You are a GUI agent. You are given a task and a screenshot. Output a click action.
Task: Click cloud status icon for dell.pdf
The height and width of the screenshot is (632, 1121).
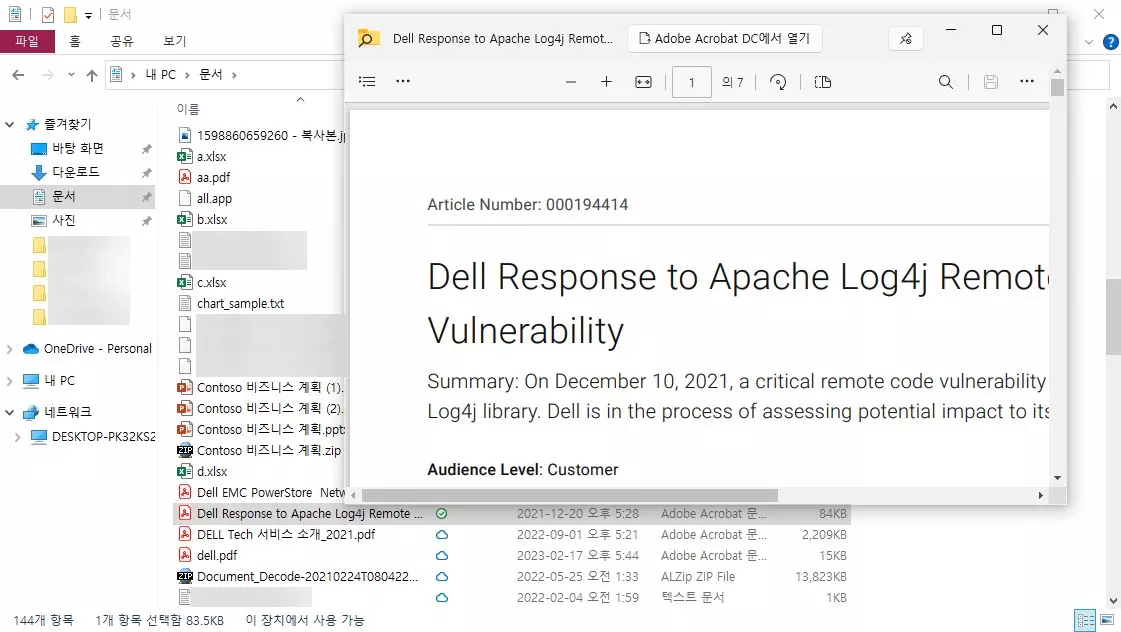click(442, 556)
